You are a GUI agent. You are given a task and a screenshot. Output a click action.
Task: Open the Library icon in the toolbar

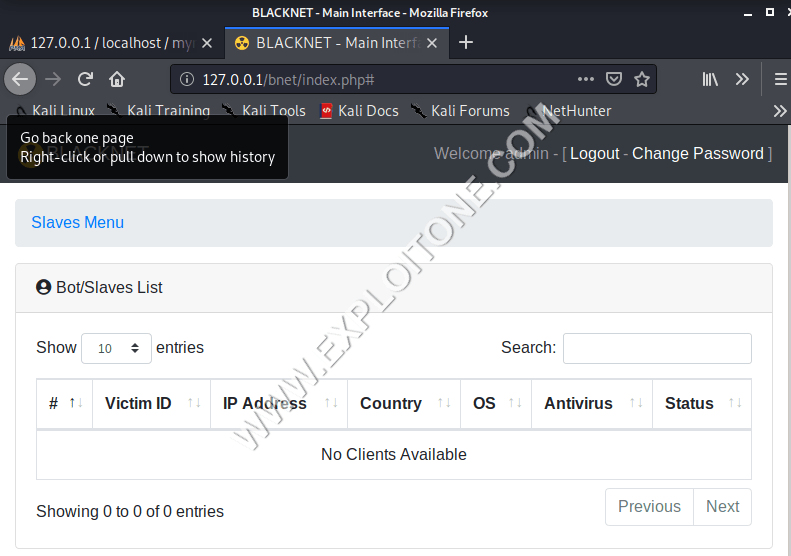tap(710, 79)
